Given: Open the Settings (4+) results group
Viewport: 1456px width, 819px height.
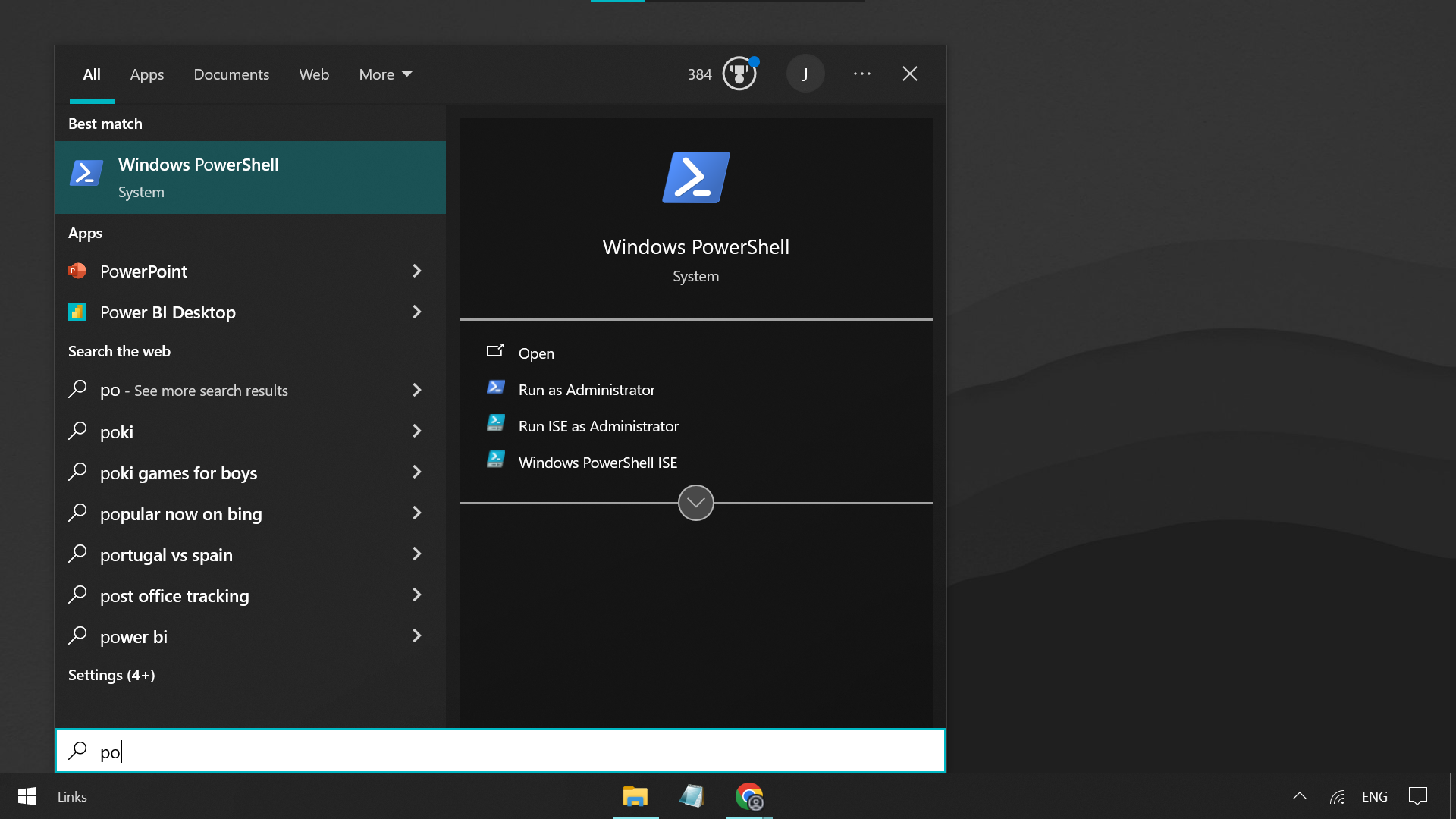Looking at the screenshot, I should click(111, 675).
